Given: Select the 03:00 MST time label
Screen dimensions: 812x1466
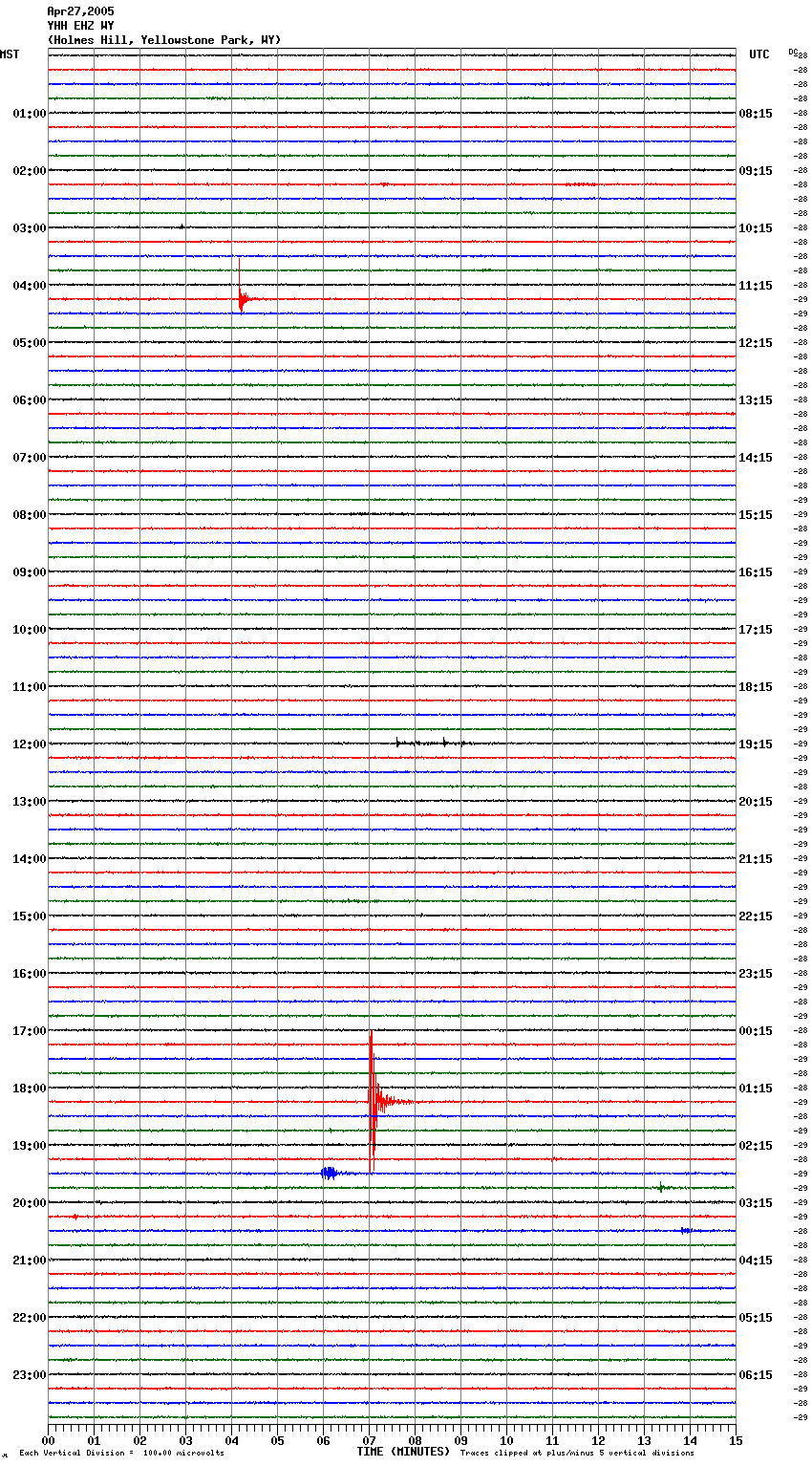Looking at the screenshot, I should 29,228.
